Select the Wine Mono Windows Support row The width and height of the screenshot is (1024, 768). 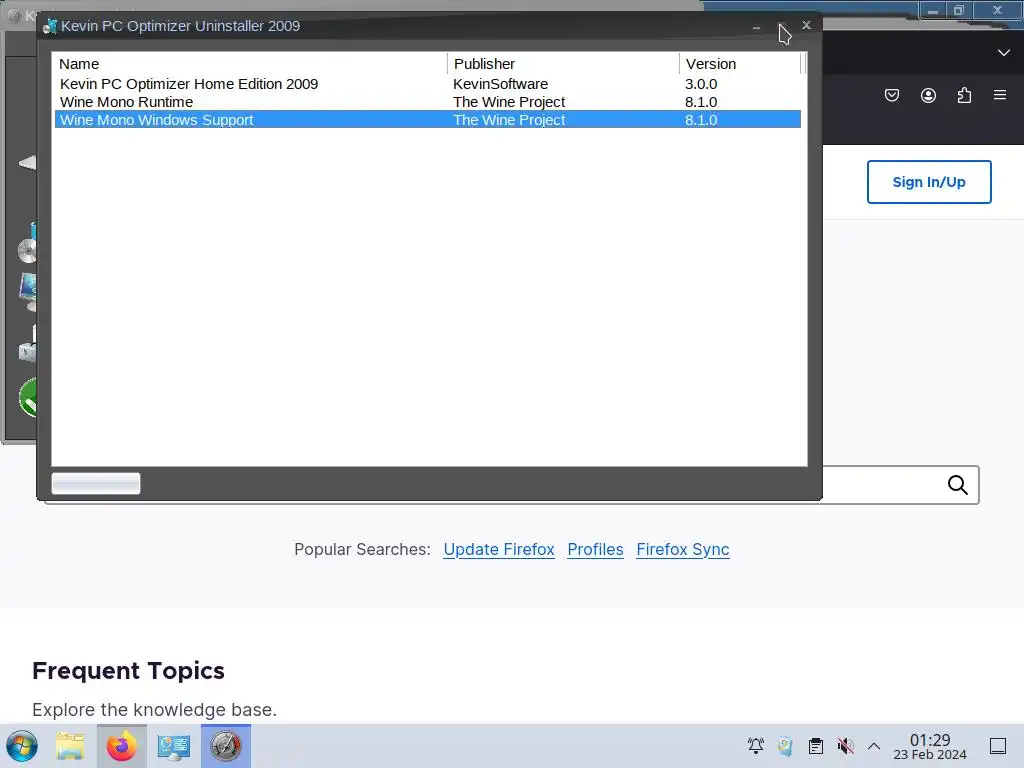[428, 120]
